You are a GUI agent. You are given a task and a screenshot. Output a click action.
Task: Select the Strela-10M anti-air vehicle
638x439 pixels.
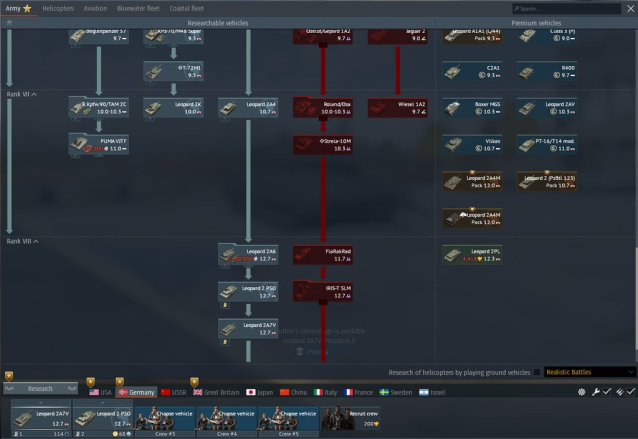pyautogui.click(x=323, y=144)
